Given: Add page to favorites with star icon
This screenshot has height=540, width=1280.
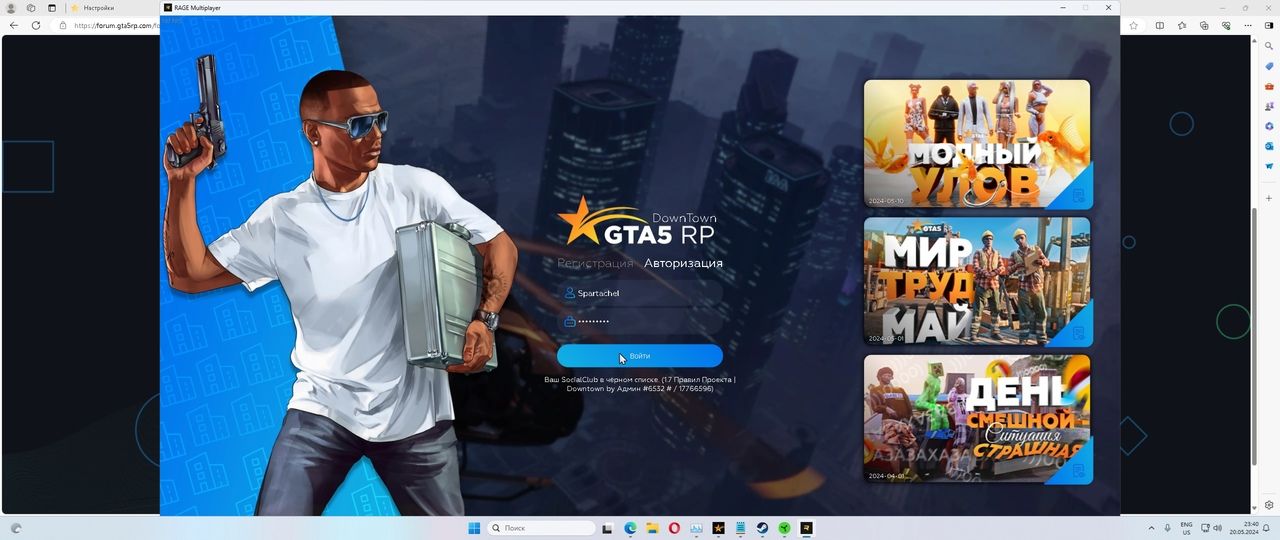Looking at the screenshot, I should pyautogui.click(x=1134, y=25).
